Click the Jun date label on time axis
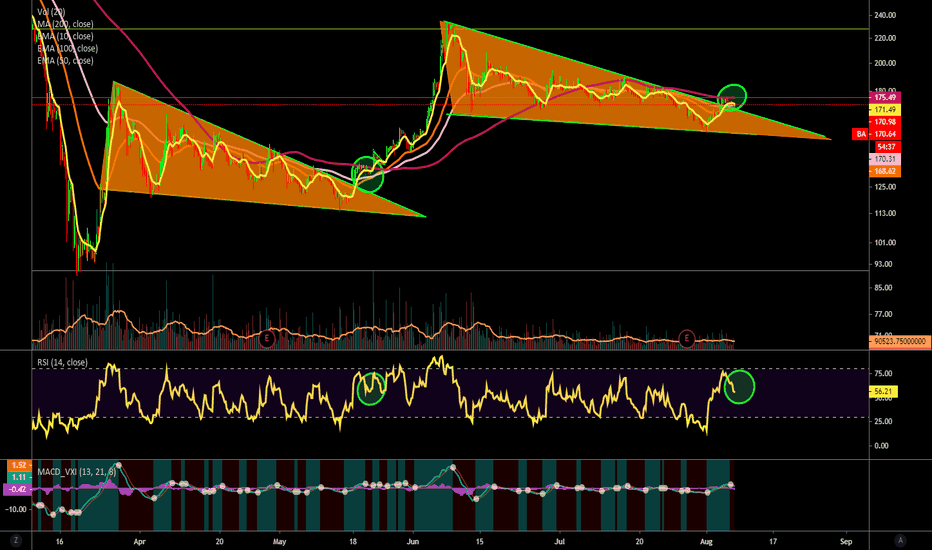Image resolution: width=932 pixels, height=550 pixels. tap(413, 542)
